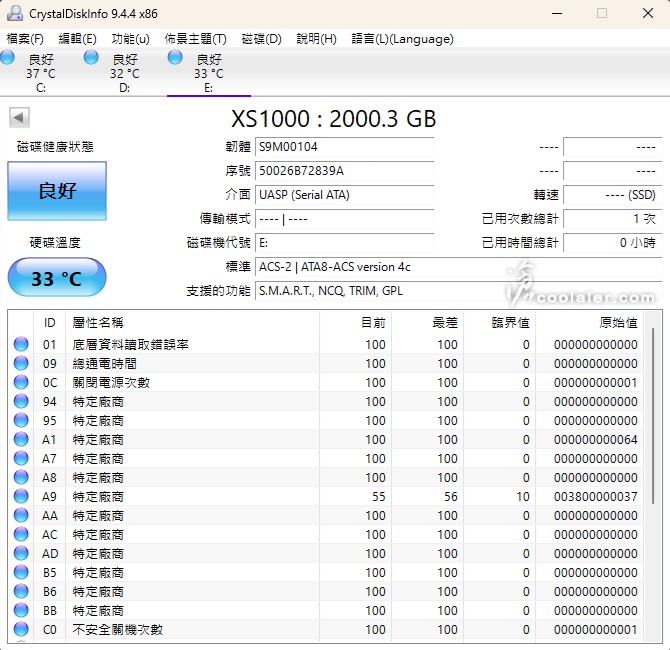The width and height of the screenshot is (670, 650).
Task: Click the serial number field 50026B72839A
Action: [x=344, y=171]
